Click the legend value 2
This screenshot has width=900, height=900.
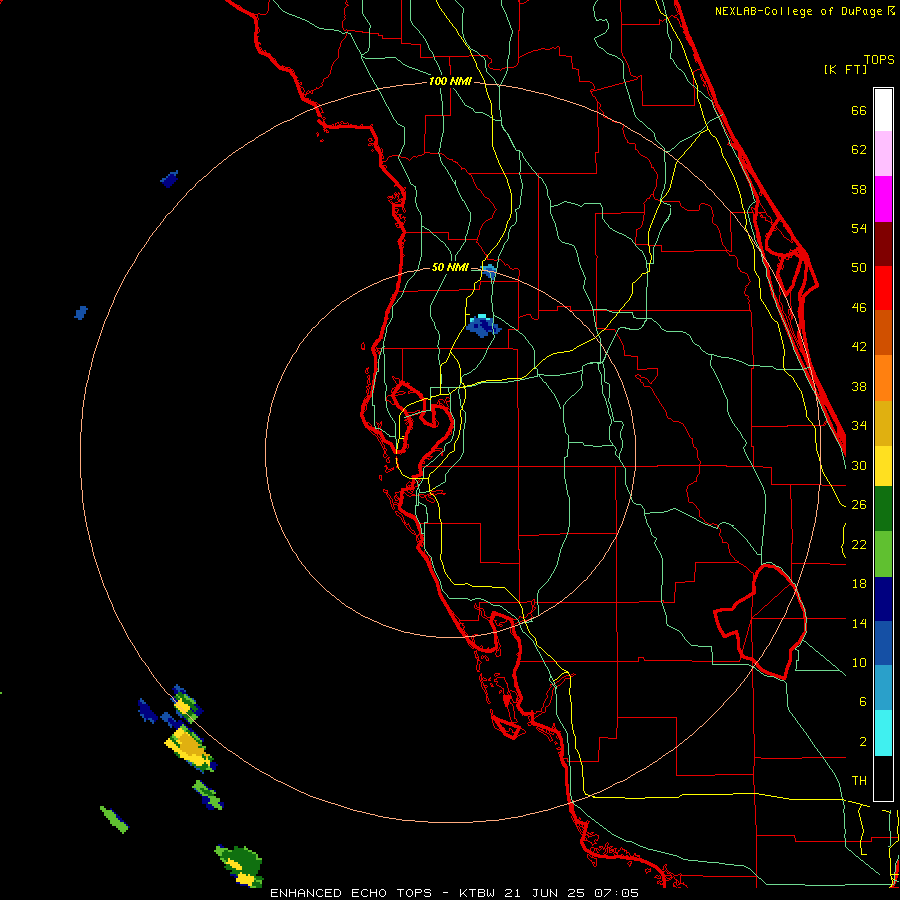point(862,742)
